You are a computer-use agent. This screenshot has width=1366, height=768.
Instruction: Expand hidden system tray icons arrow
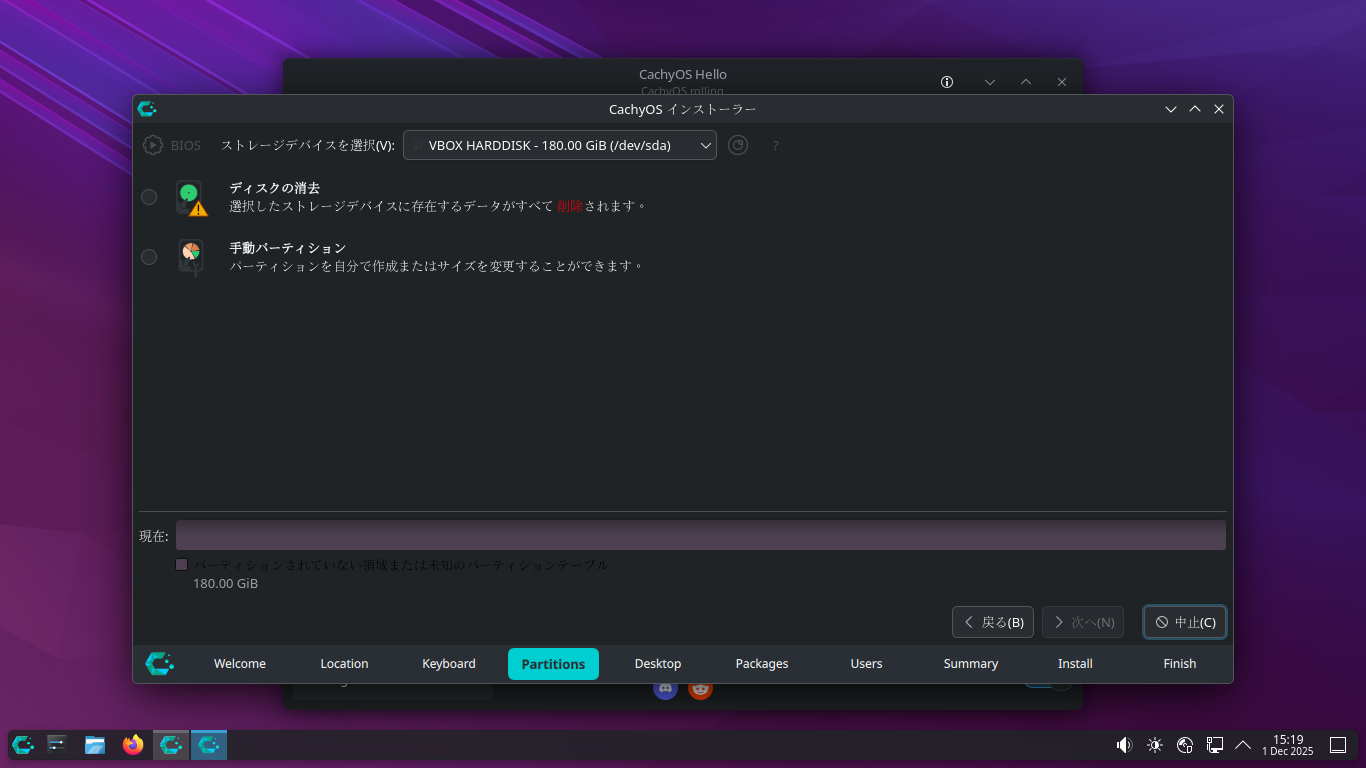click(1243, 745)
